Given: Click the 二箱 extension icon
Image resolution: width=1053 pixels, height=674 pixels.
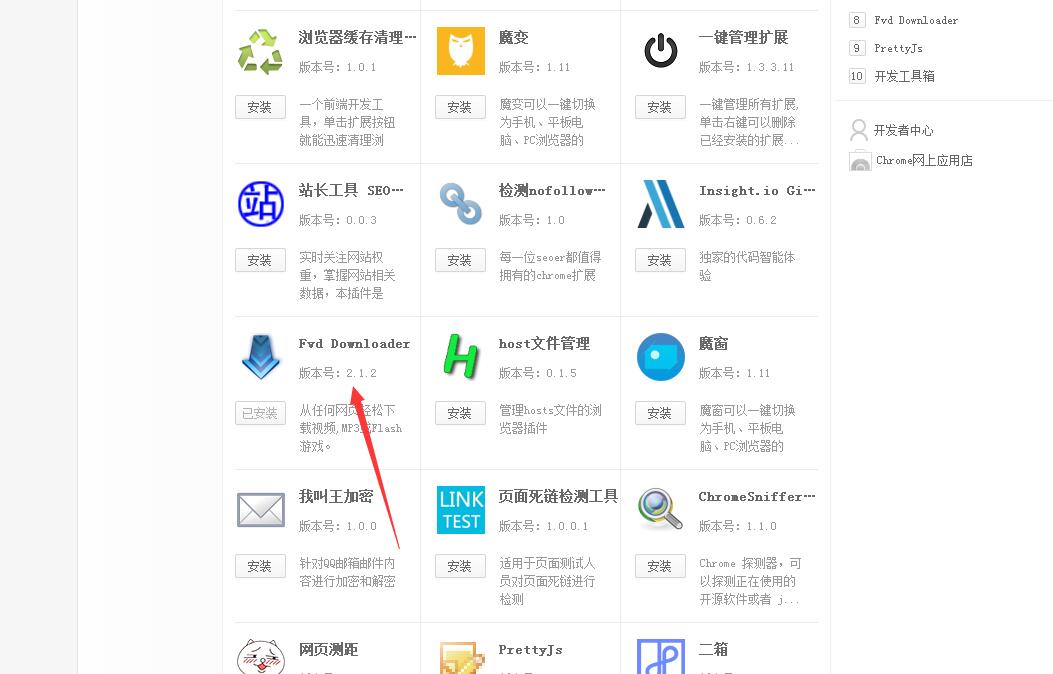Looking at the screenshot, I should [660, 657].
